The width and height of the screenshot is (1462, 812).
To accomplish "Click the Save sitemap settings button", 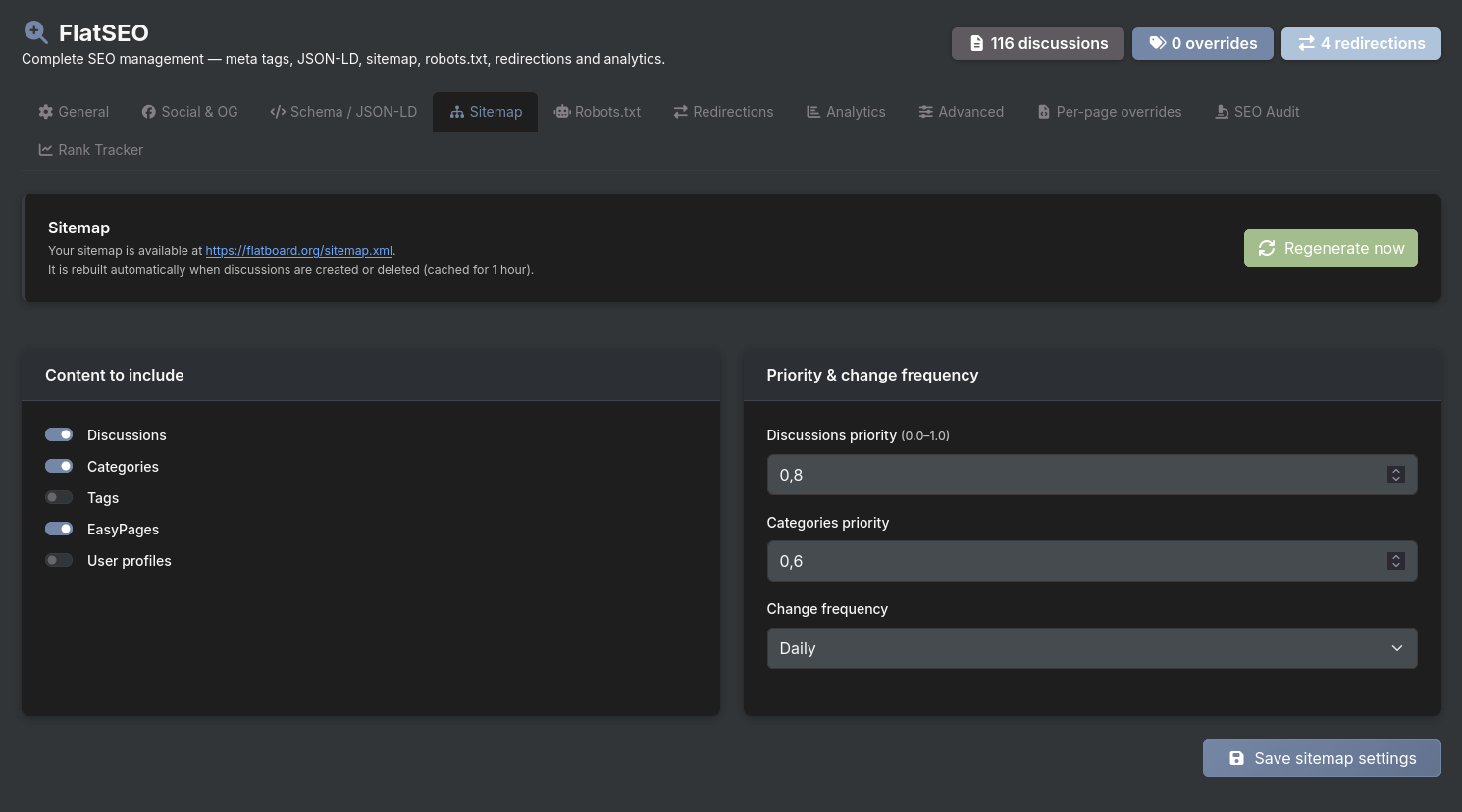I will tap(1322, 758).
